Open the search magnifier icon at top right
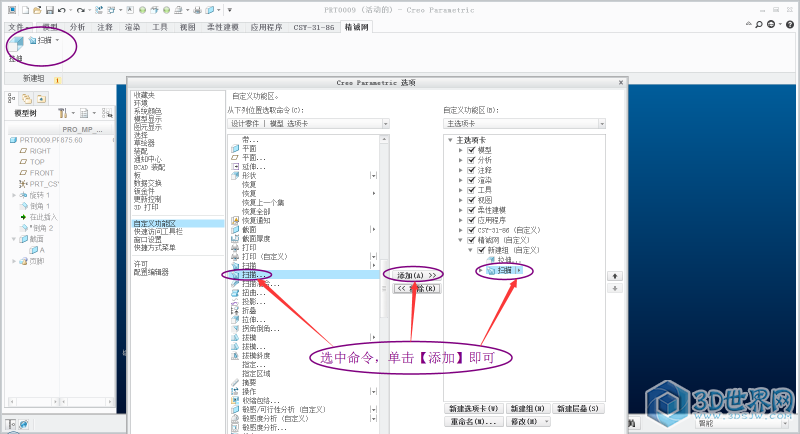This screenshot has height=434, width=800. tap(759, 24)
